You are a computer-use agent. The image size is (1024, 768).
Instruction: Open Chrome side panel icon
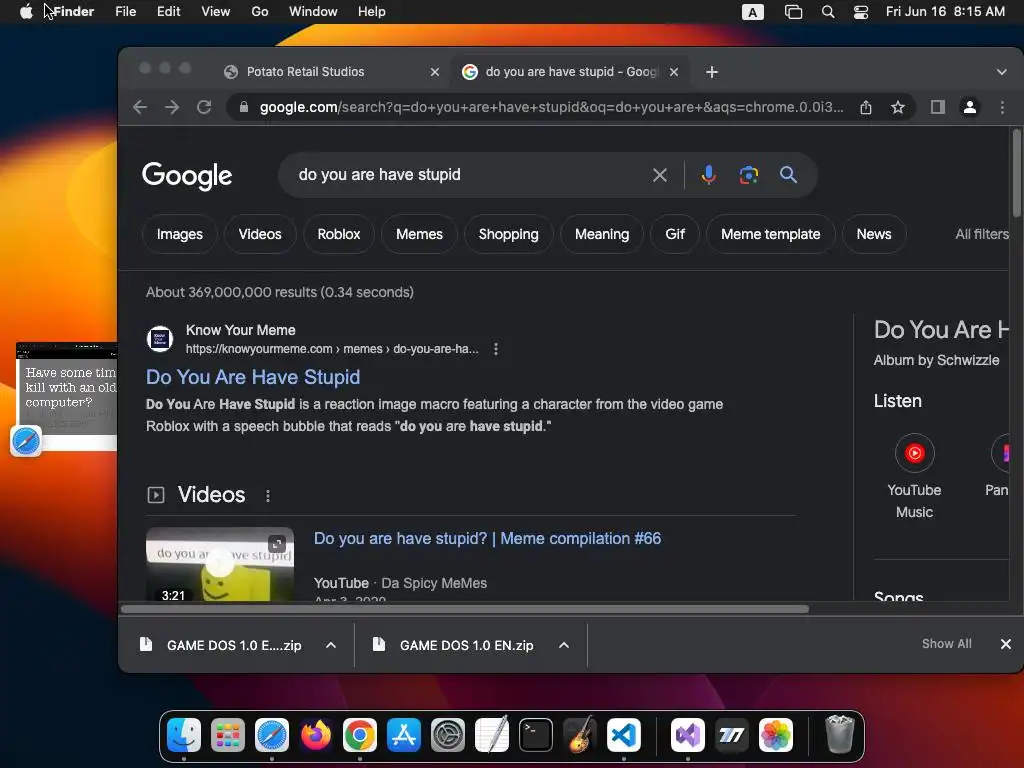point(938,107)
